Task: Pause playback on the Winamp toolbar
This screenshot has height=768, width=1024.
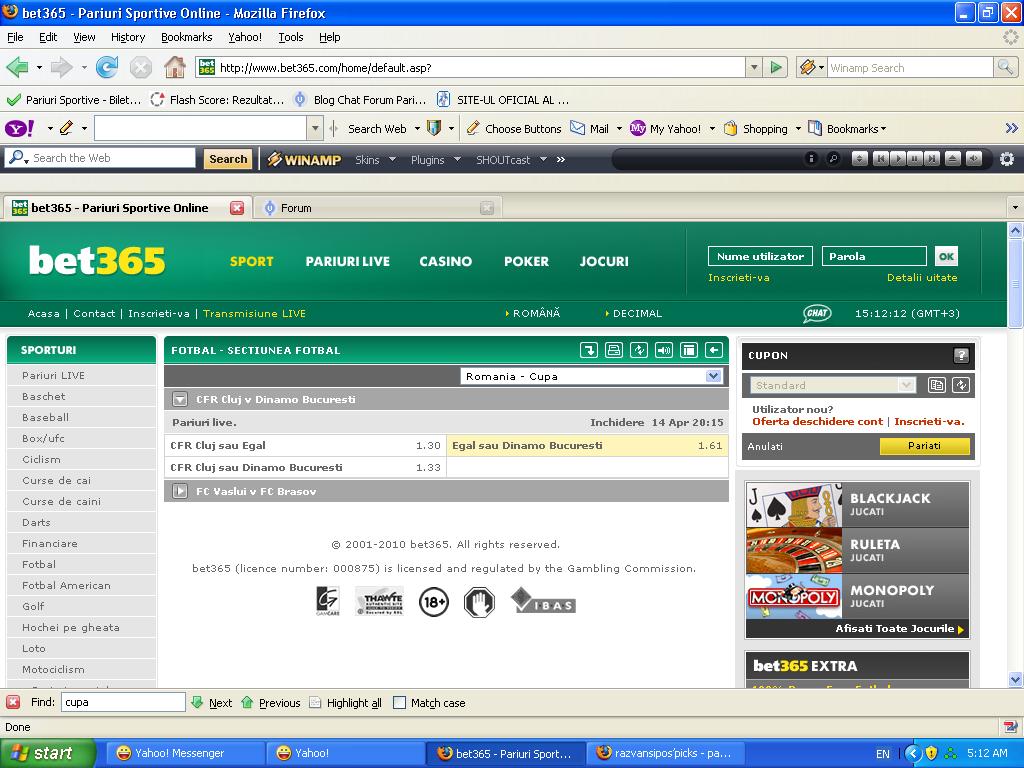Action: tap(915, 159)
